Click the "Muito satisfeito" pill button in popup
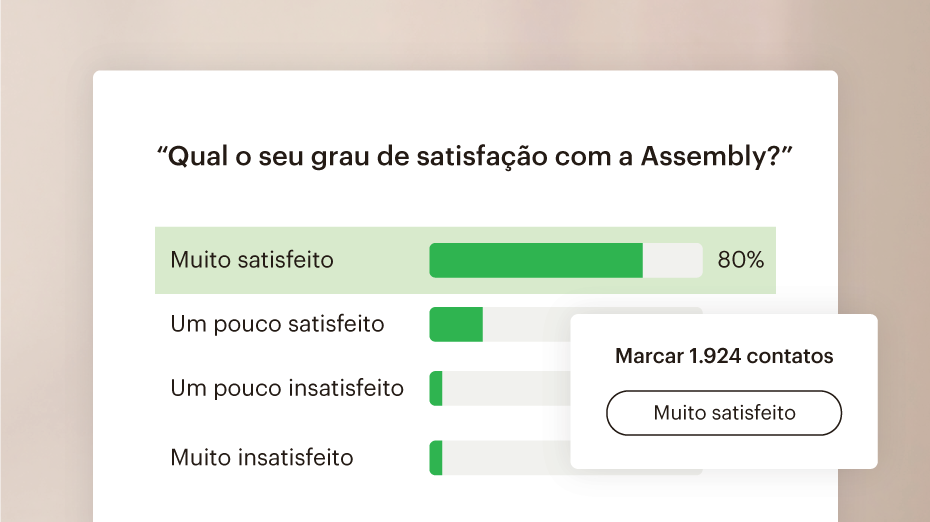Screen dimensions: 930x522 point(724,413)
